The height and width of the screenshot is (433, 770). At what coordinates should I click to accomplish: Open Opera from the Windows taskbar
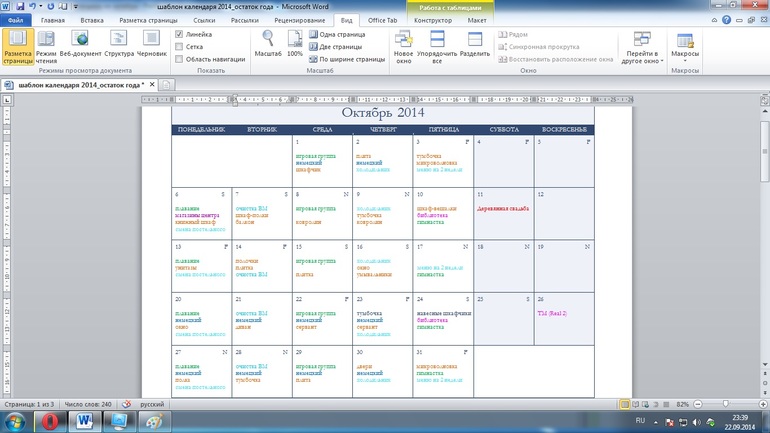(x=48, y=421)
